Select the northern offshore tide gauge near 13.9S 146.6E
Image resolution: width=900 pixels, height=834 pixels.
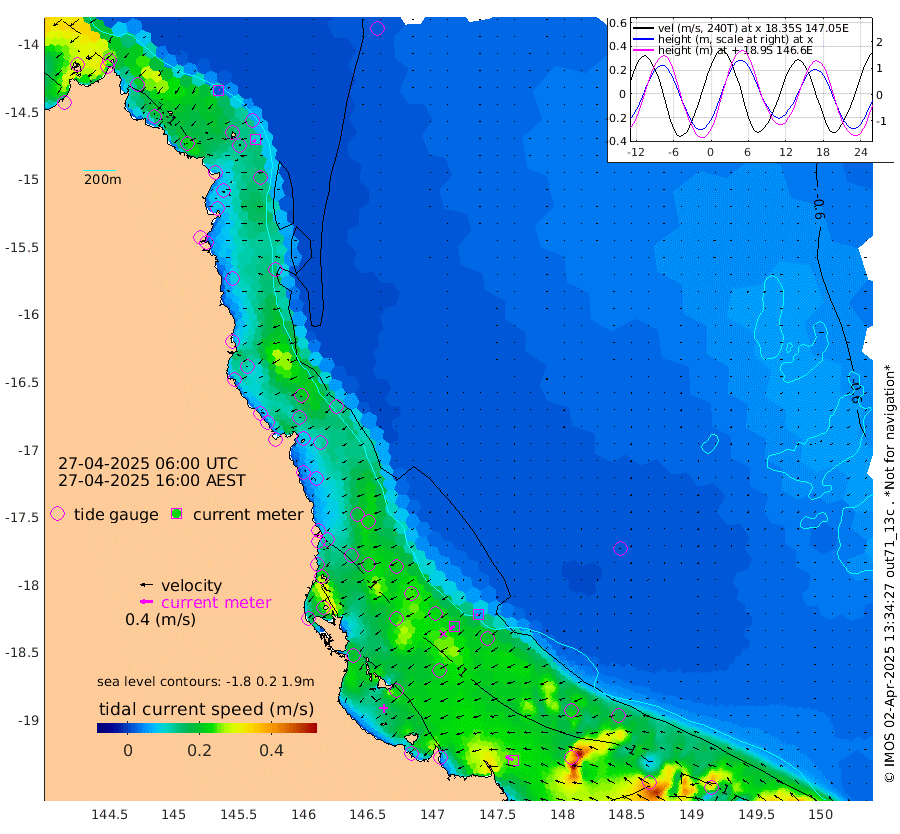tap(377, 28)
